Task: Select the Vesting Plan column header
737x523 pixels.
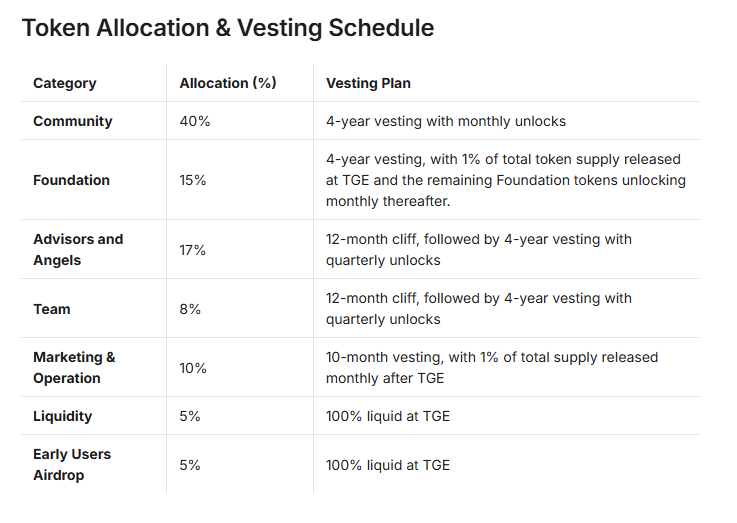Action: click(368, 83)
